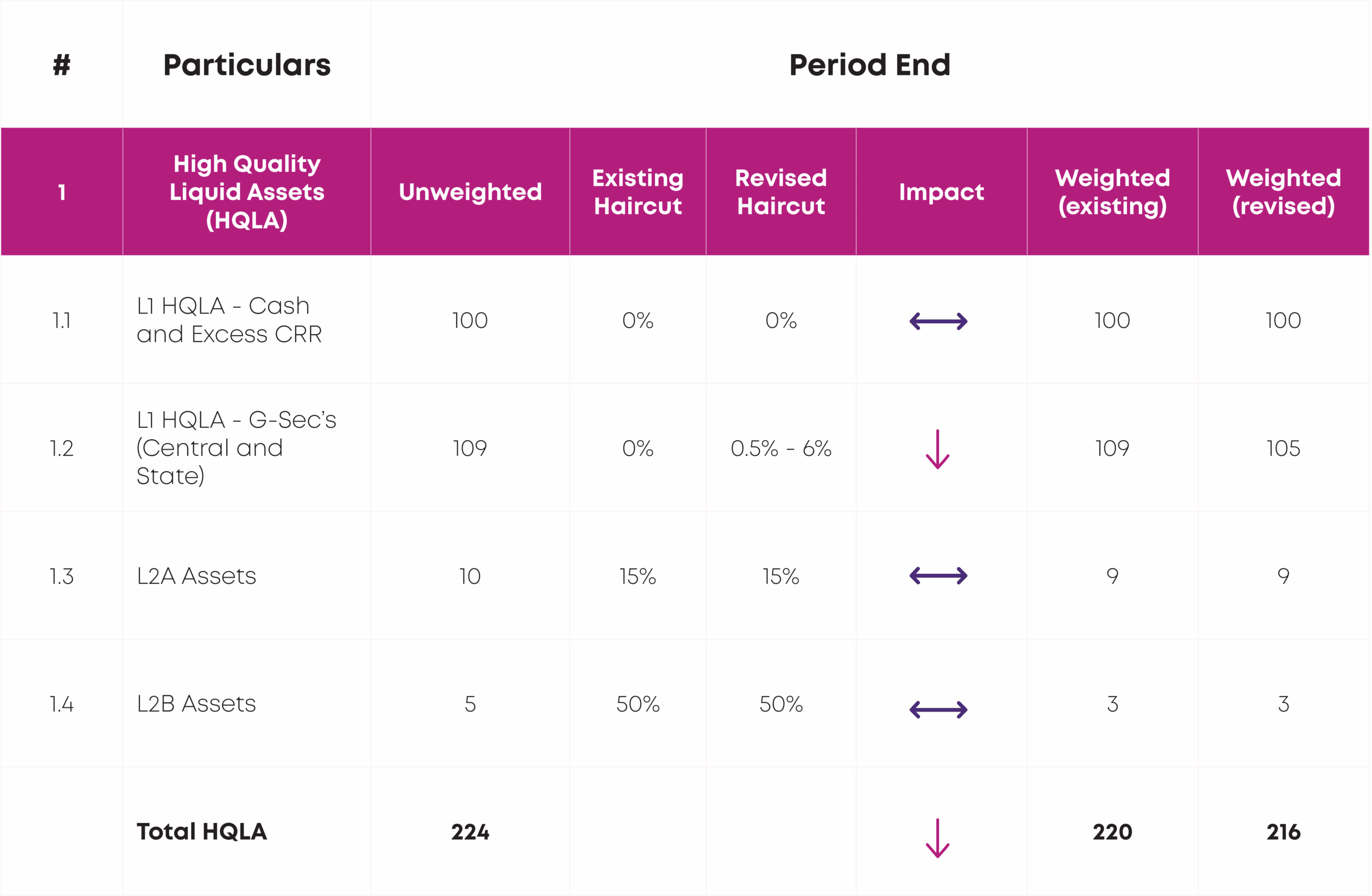Screen dimensions: 1372x896
Task: Click the Period End heading
Action: click(869, 64)
